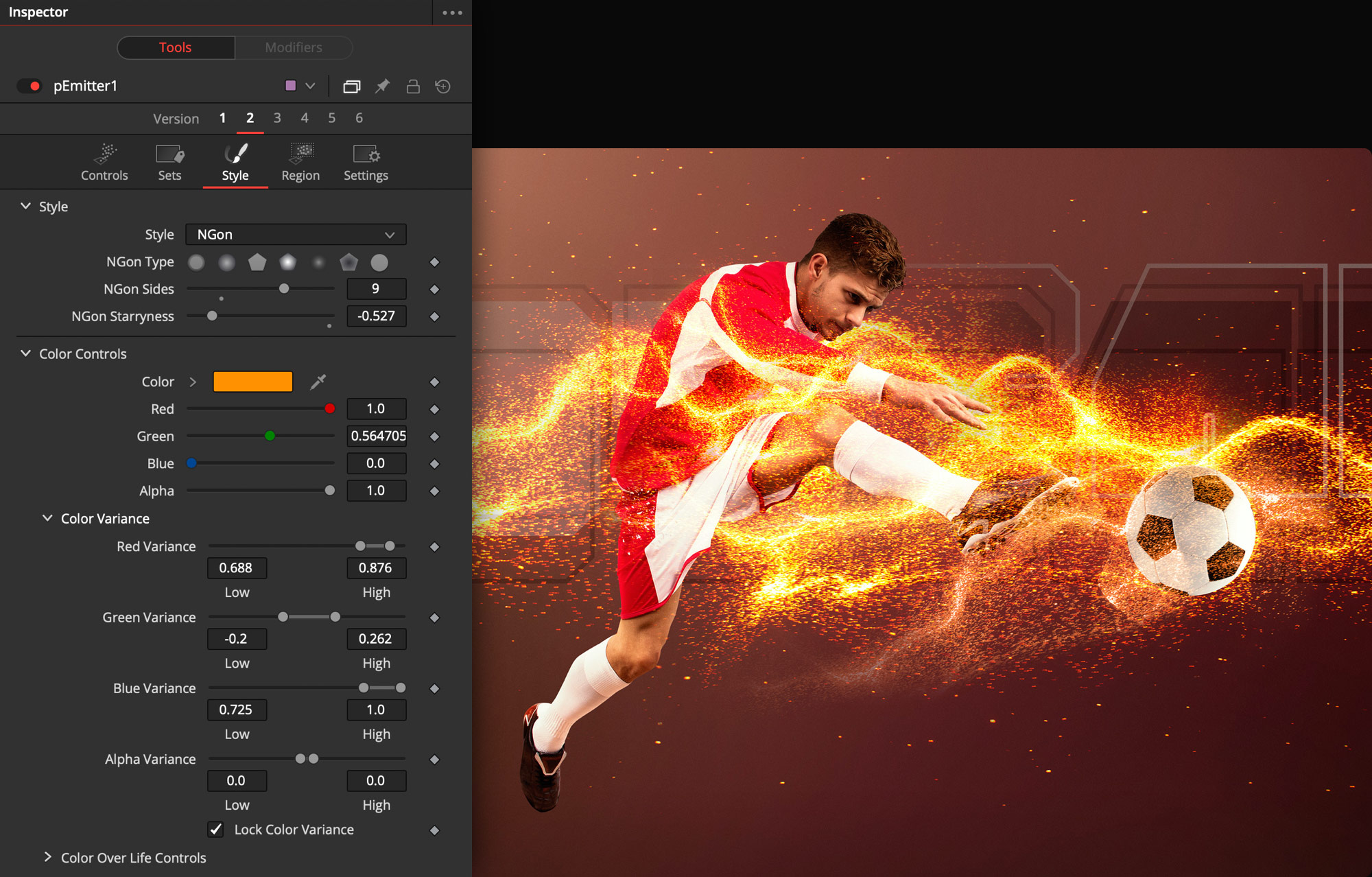Screen dimensions: 1372x877
Task: Pin the pEmitter1 tool
Action: coord(382,86)
